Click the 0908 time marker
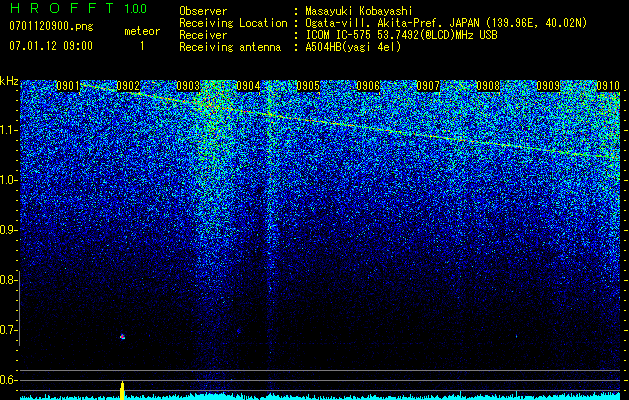Screen dimensions: 629x400 [x=488, y=86]
